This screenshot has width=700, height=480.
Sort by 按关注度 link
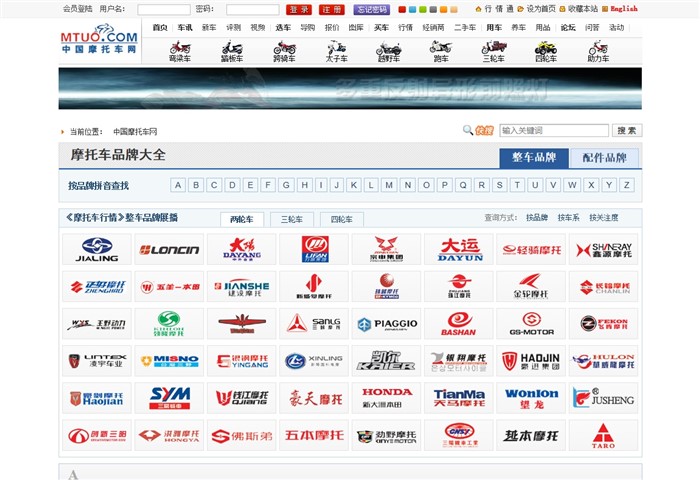click(x=604, y=217)
